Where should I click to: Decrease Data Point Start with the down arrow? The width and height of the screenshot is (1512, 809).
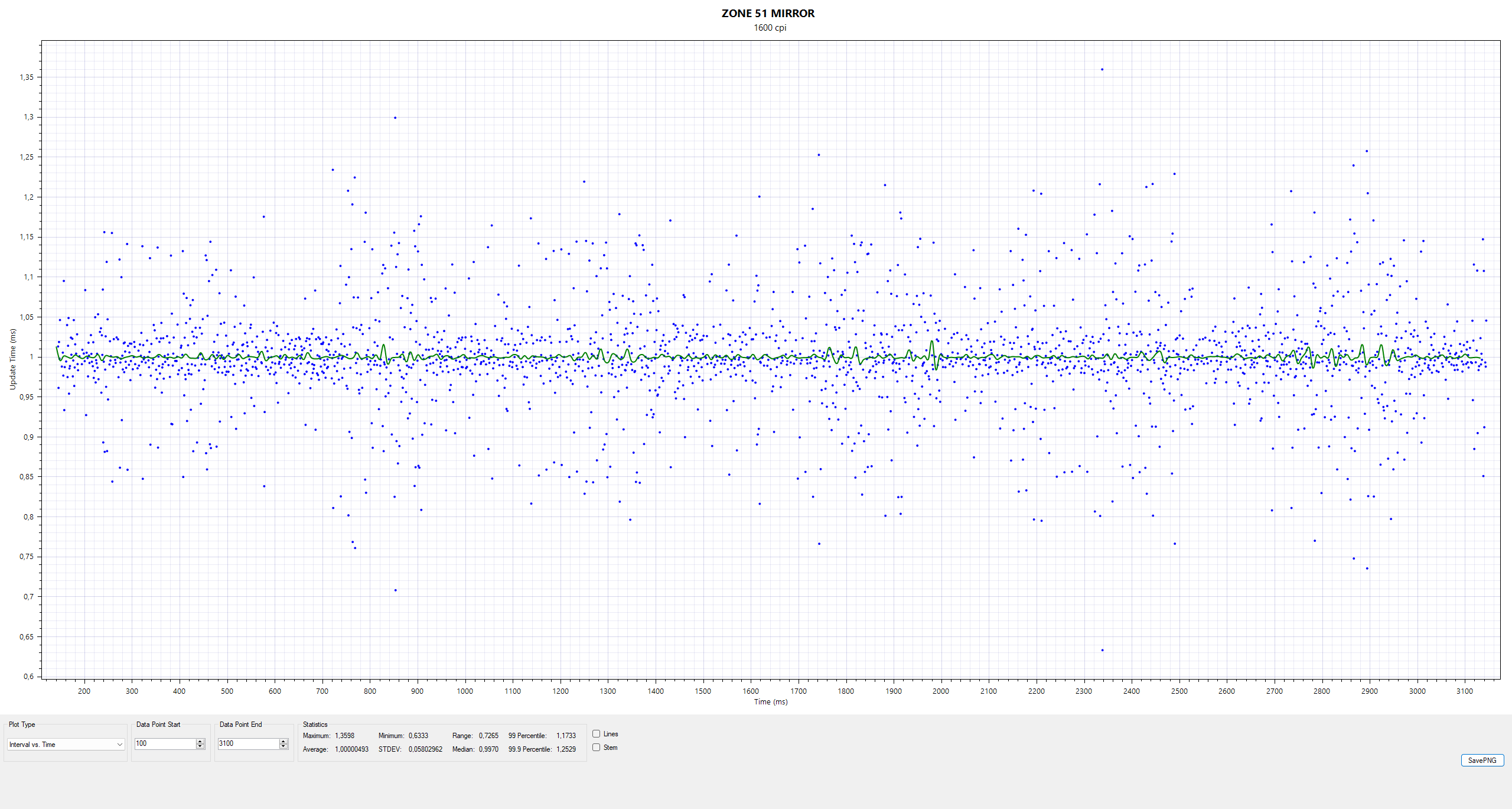click(x=200, y=746)
